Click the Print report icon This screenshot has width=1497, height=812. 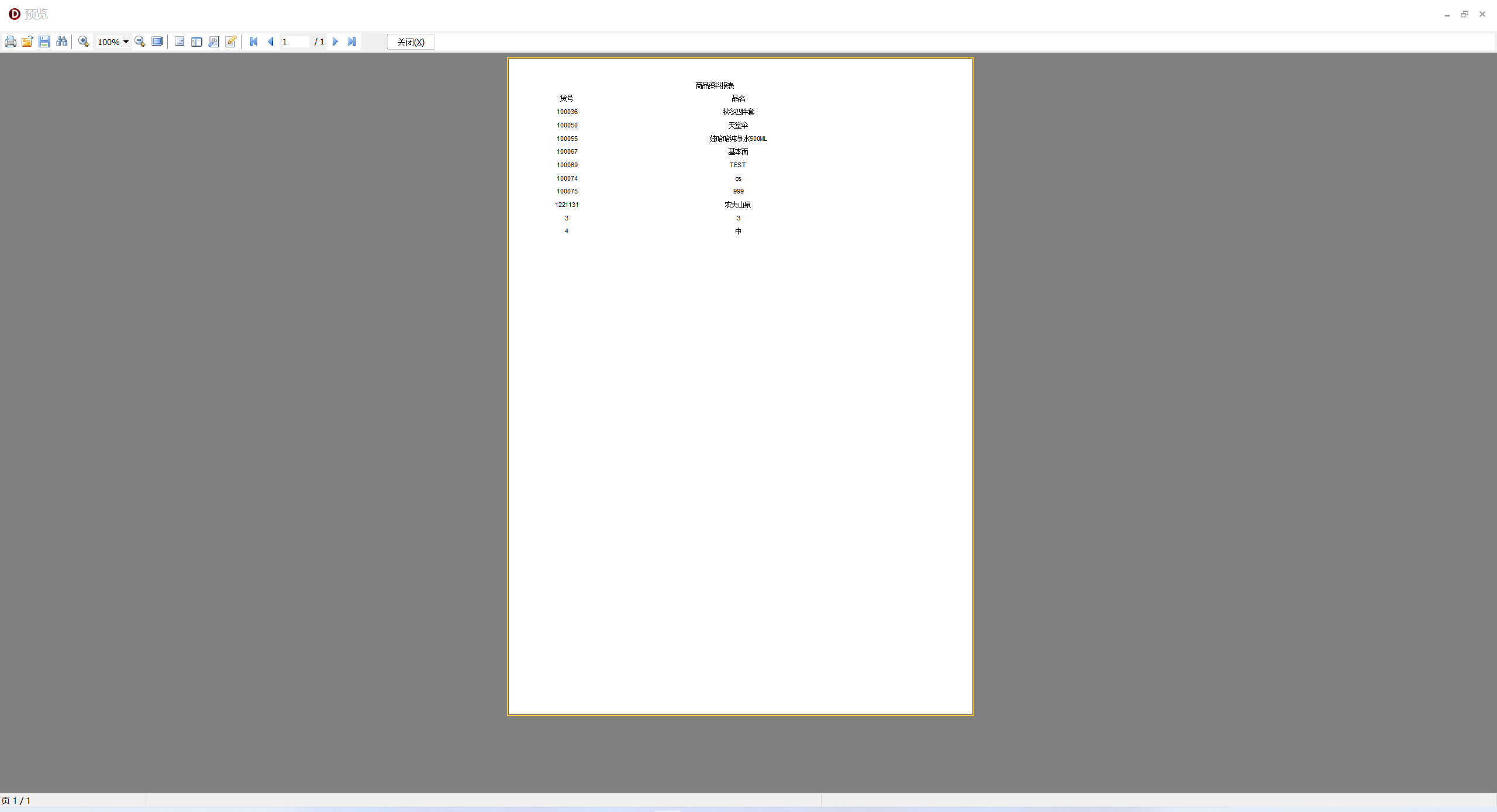click(x=11, y=42)
